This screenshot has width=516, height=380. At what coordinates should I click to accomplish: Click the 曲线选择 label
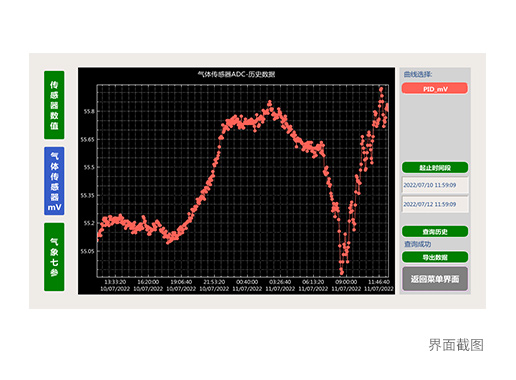[x=418, y=74]
